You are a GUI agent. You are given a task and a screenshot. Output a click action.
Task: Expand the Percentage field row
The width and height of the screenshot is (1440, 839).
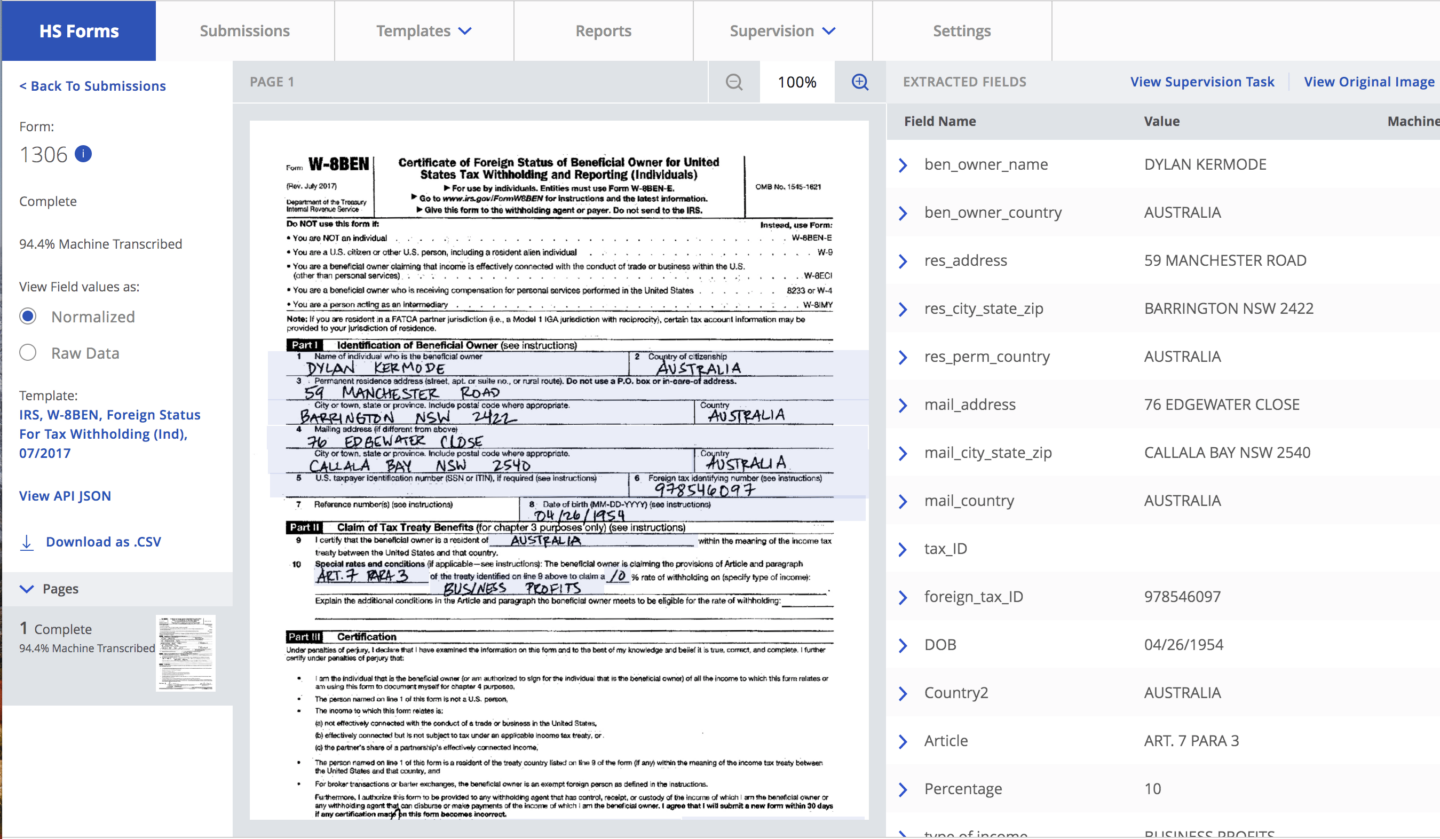[903, 789]
